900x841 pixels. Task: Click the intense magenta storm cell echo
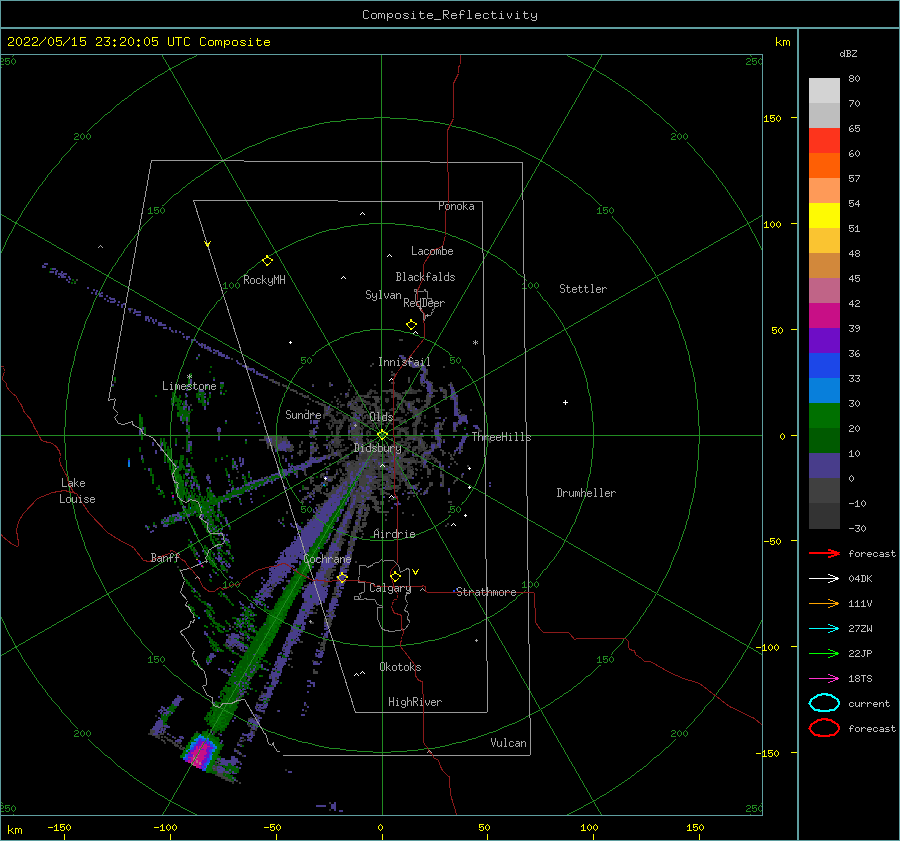click(x=200, y=751)
